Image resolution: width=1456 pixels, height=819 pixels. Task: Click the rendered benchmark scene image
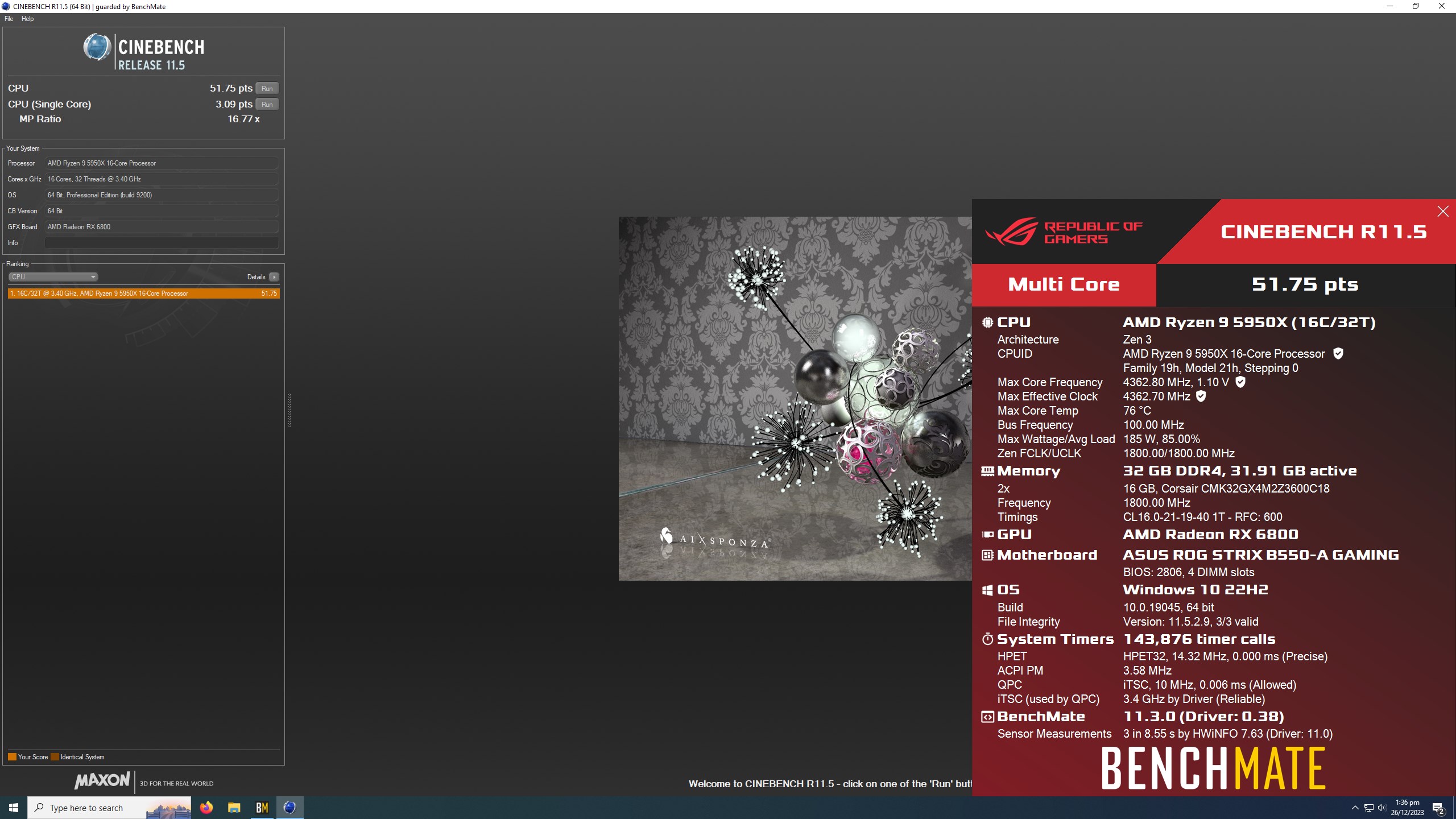pos(795,398)
